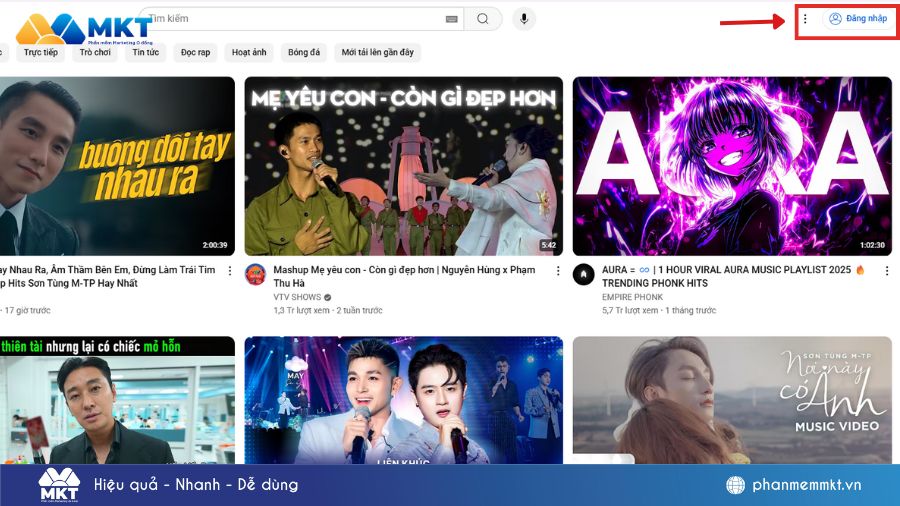Select the Trực tiếp filter chip

(x=41, y=53)
